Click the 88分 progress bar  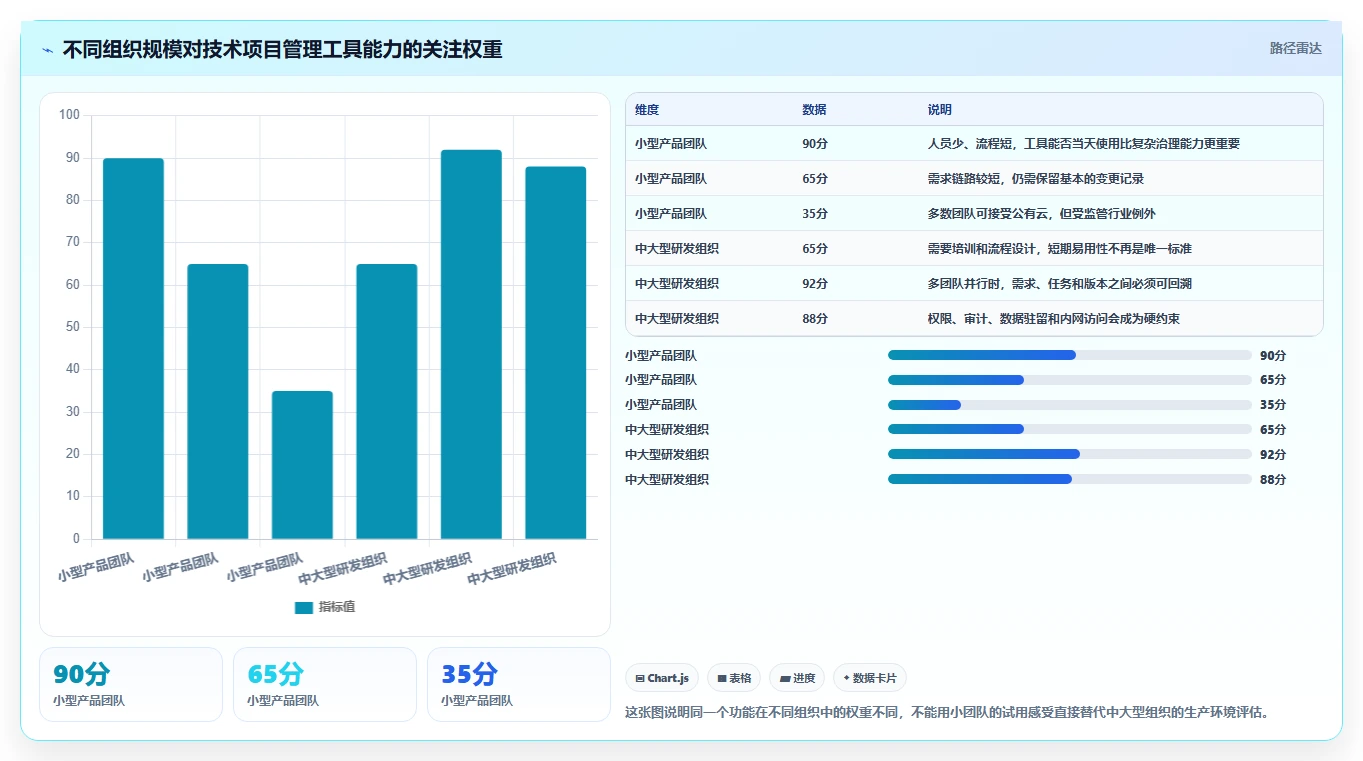pos(1070,479)
